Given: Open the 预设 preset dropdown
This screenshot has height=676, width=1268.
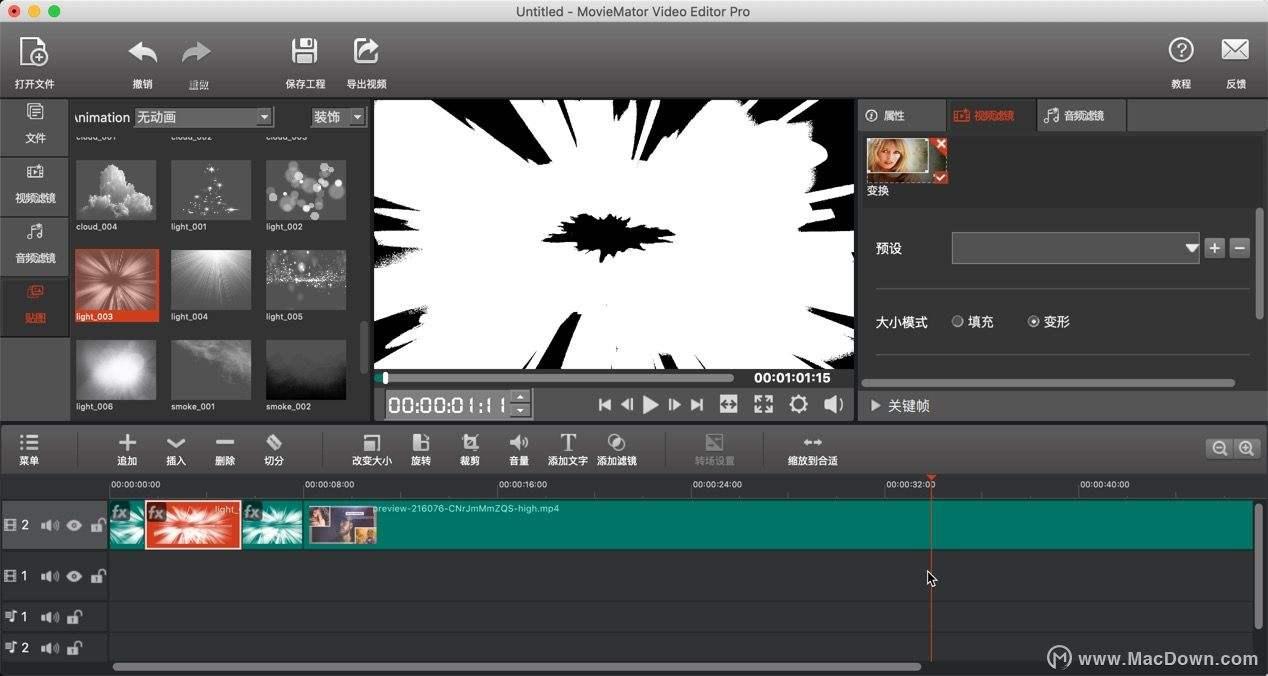Looking at the screenshot, I should tap(1076, 248).
